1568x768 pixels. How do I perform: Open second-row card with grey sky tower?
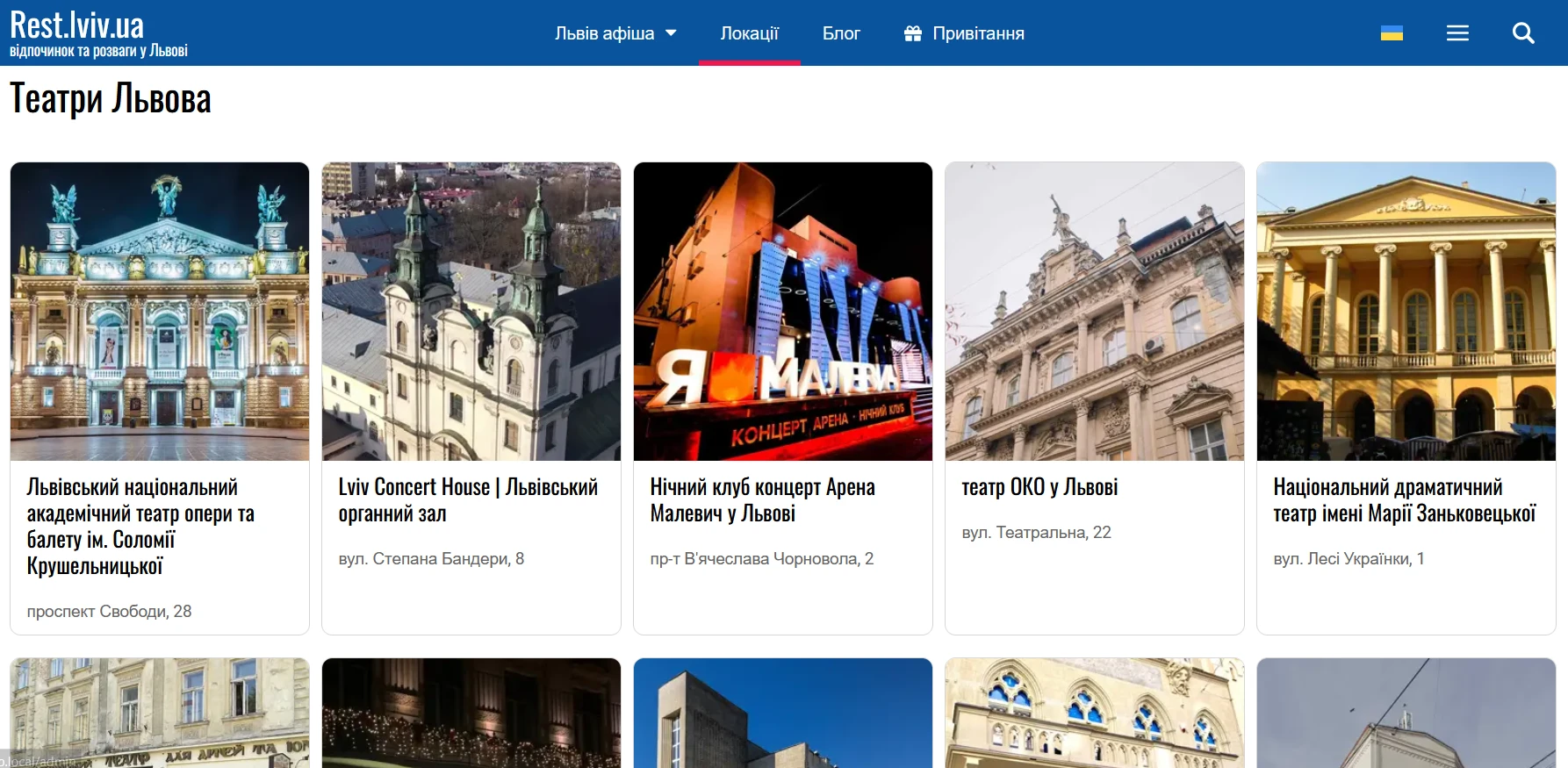click(1406, 713)
